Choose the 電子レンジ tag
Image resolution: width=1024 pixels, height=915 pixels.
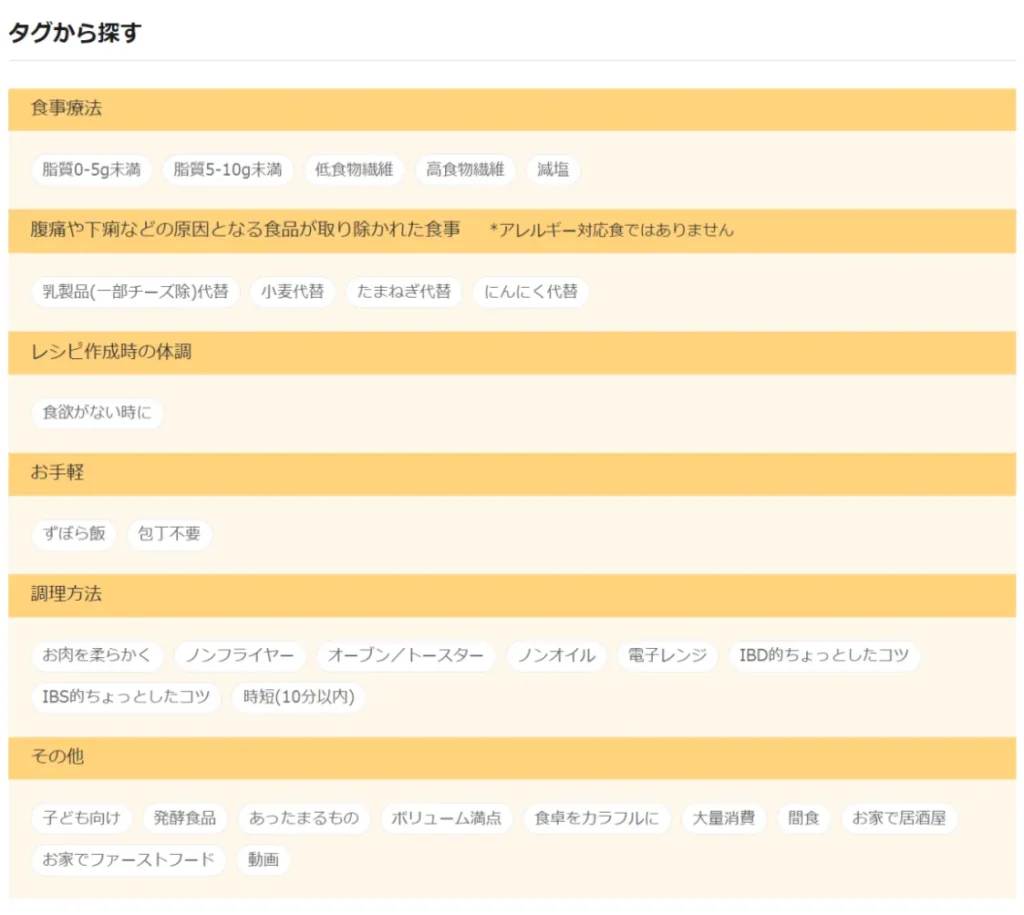click(667, 656)
